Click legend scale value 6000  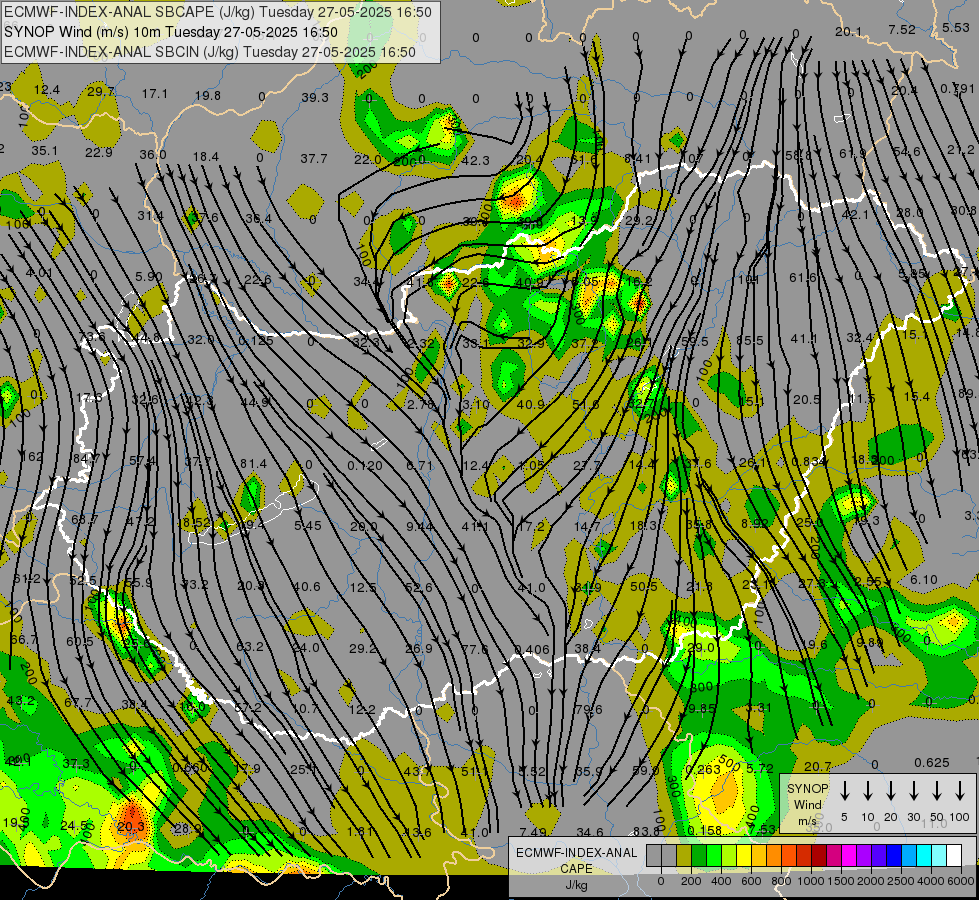(x=961, y=881)
